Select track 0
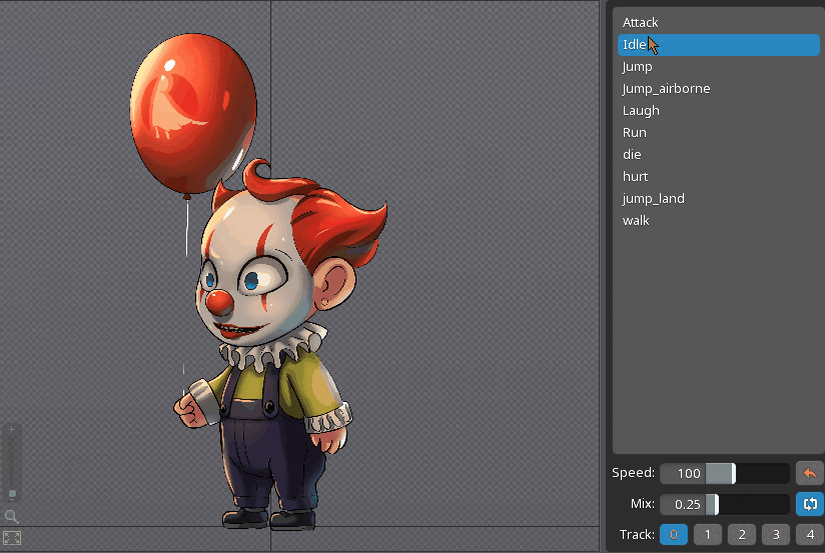This screenshot has width=825, height=553. click(x=673, y=535)
